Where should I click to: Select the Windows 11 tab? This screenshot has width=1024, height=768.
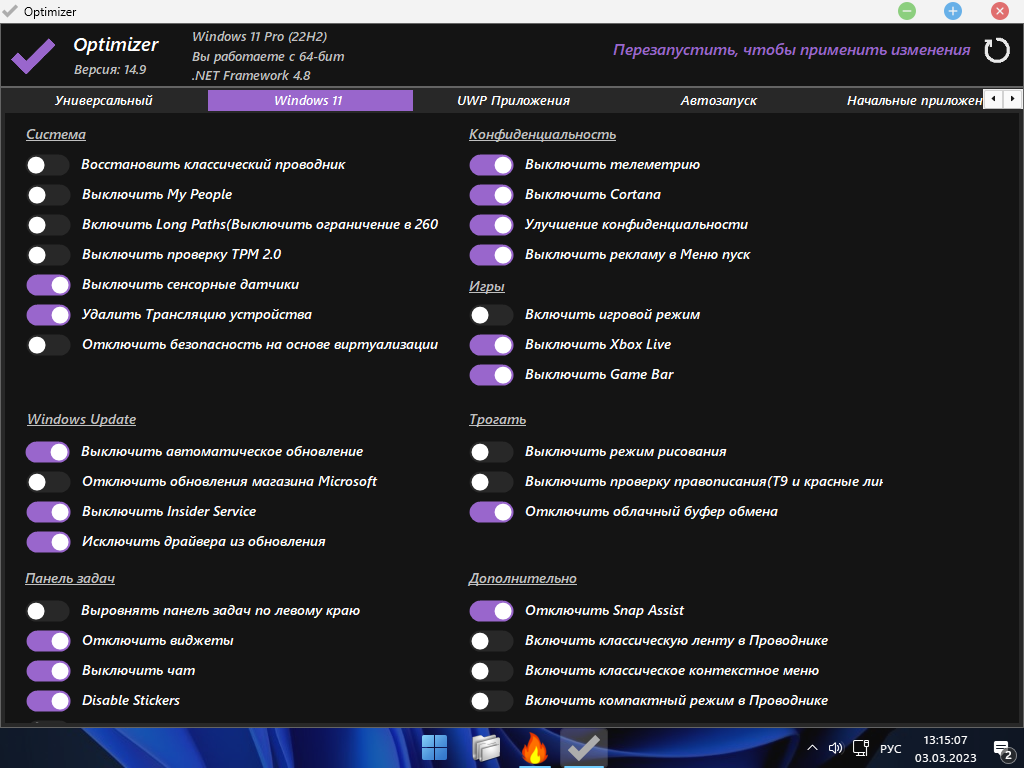click(310, 101)
